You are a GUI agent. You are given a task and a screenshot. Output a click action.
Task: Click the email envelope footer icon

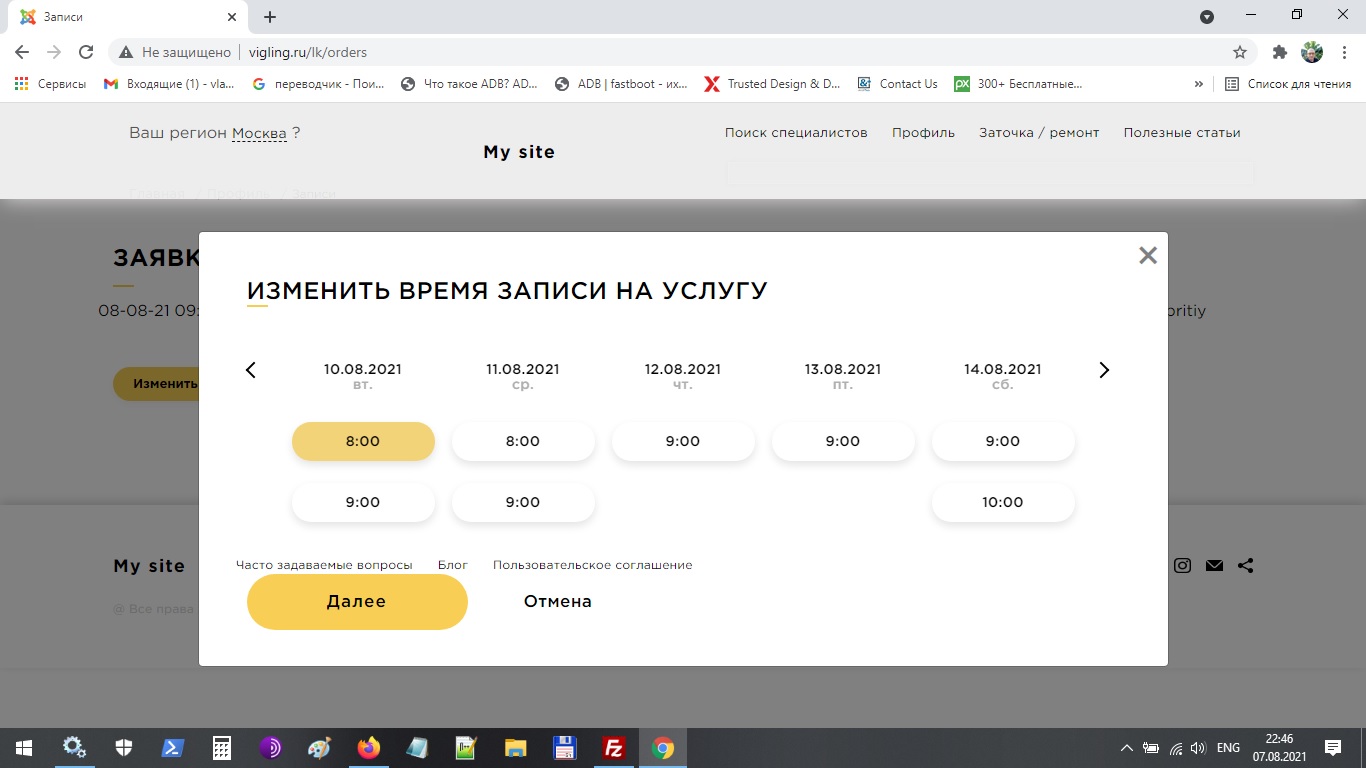(x=1214, y=565)
